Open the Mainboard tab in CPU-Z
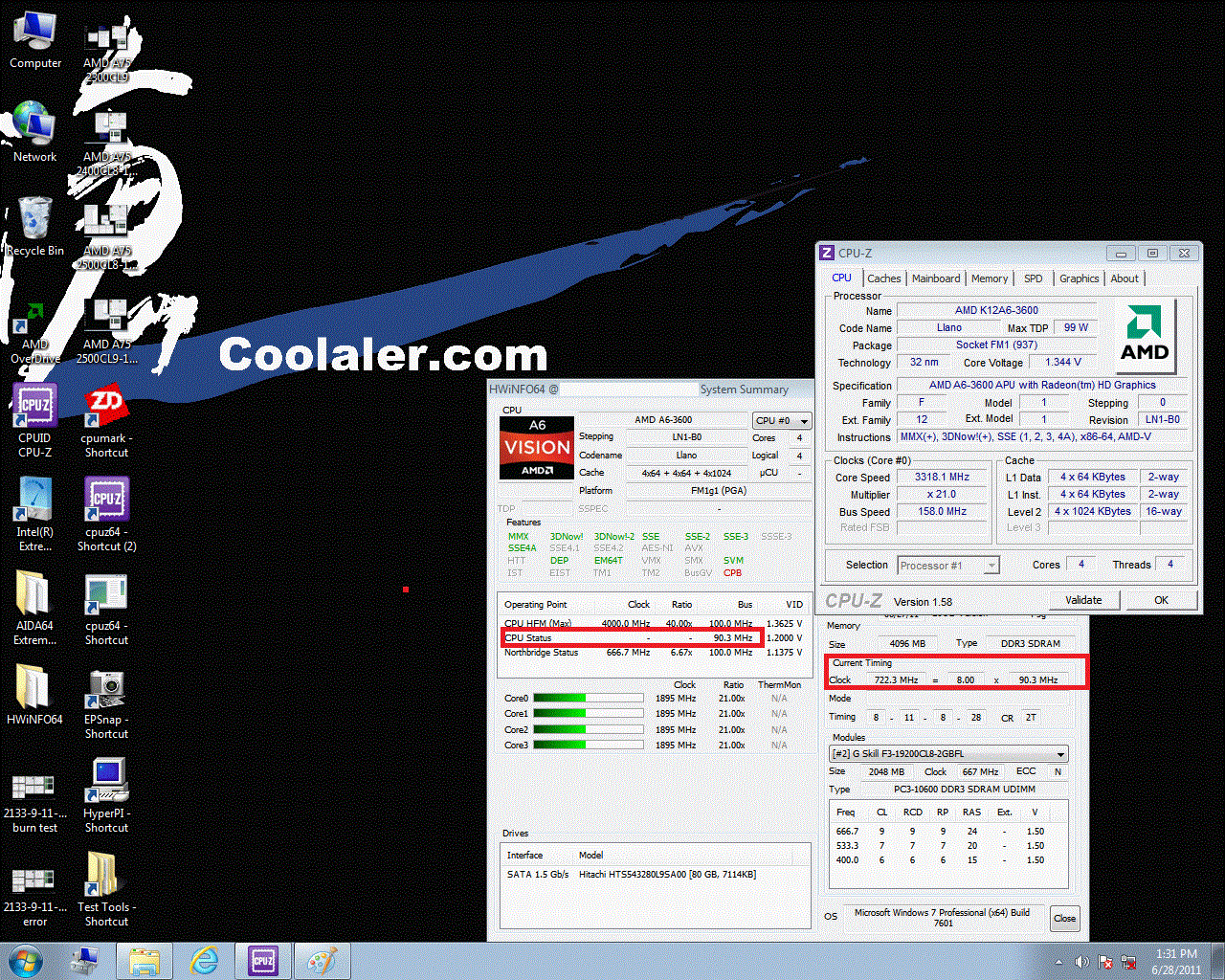 click(x=936, y=278)
